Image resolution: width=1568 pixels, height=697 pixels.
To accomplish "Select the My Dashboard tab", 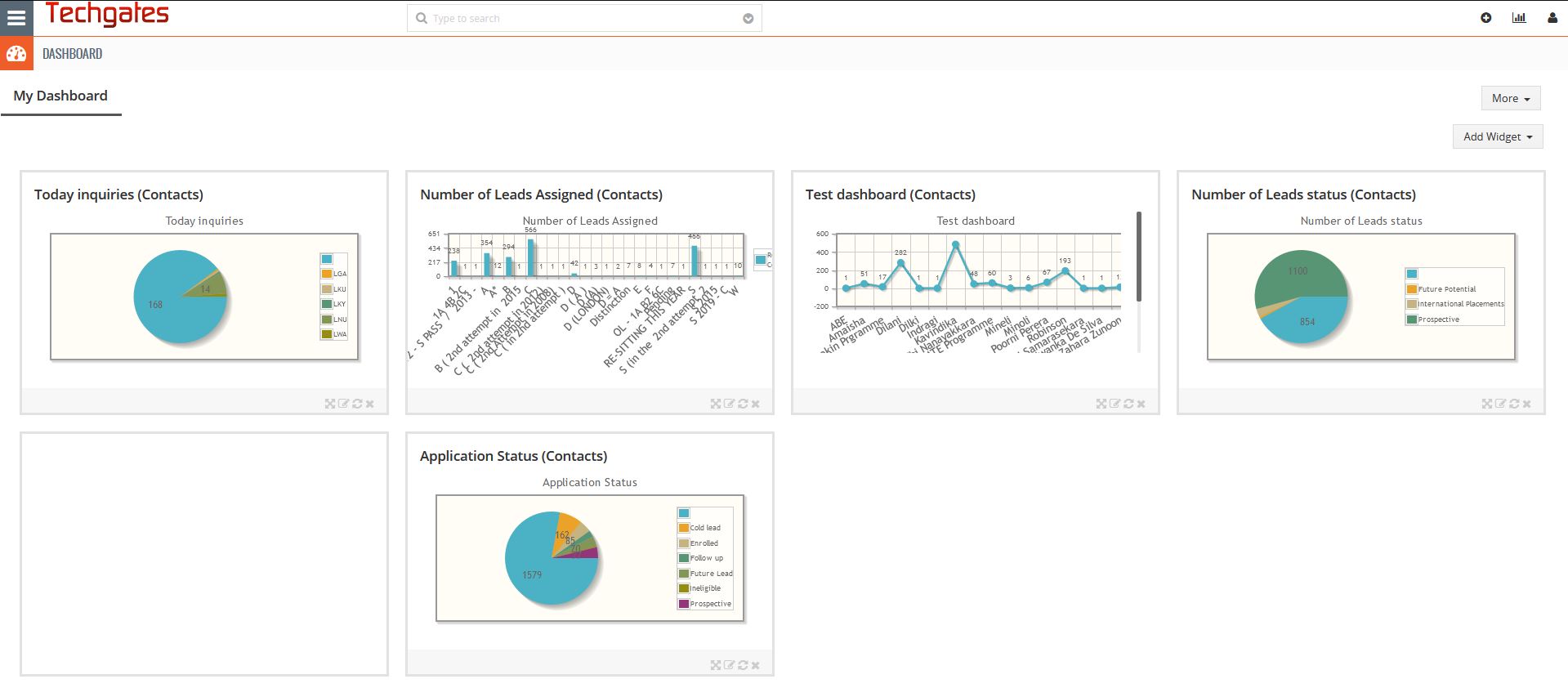I will coord(60,96).
